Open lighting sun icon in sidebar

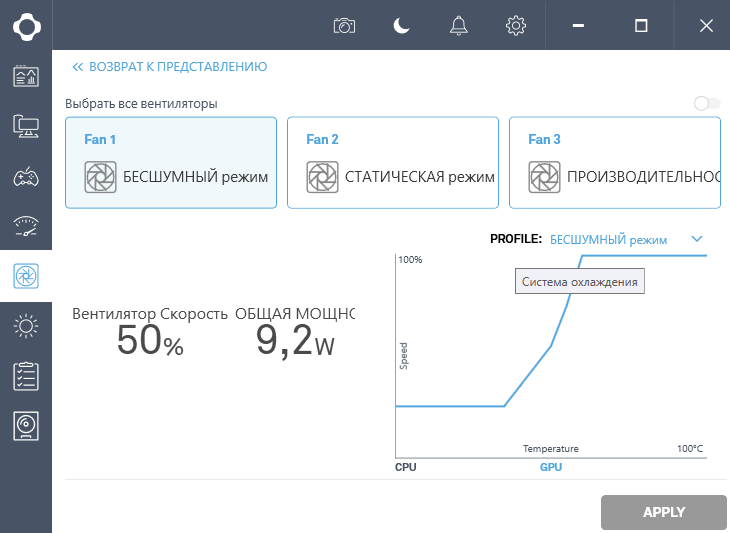click(x=26, y=326)
